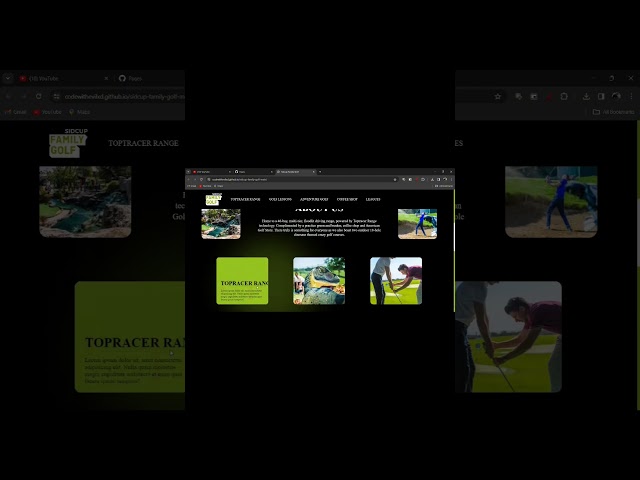The width and height of the screenshot is (640, 480).
Task: Switch to the GitHub Pages tab in center browser
Action: pos(253,172)
